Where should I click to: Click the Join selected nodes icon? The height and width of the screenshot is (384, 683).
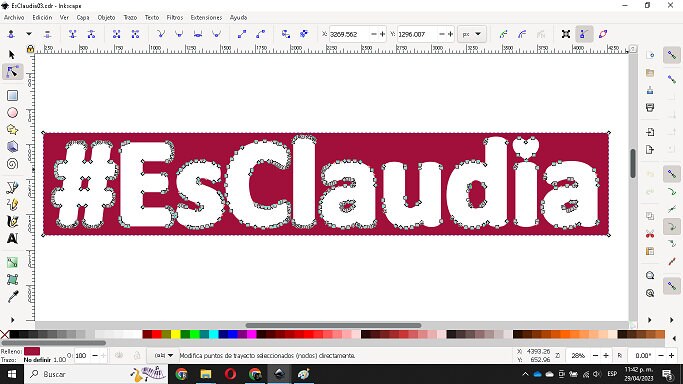click(x=72, y=34)
